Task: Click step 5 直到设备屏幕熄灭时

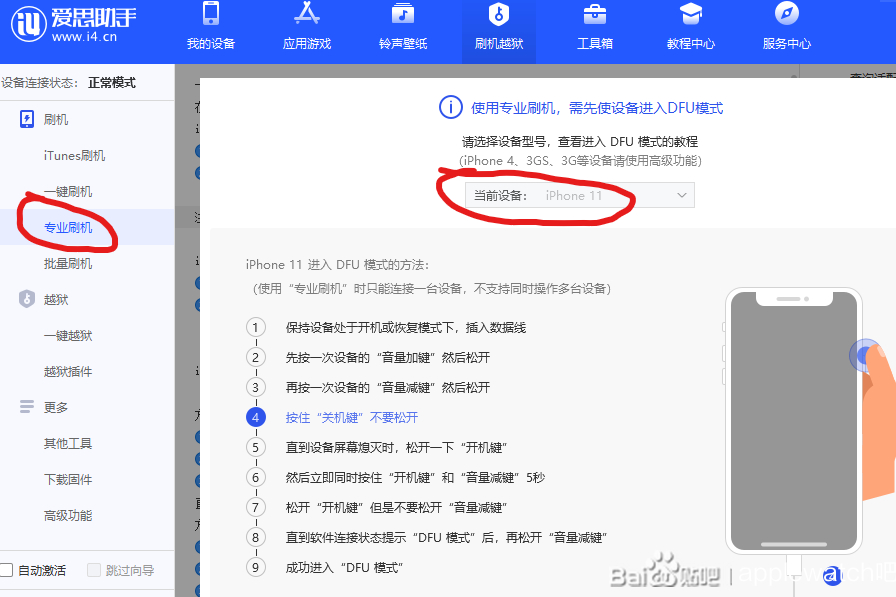Action: (x=397, y=447)
